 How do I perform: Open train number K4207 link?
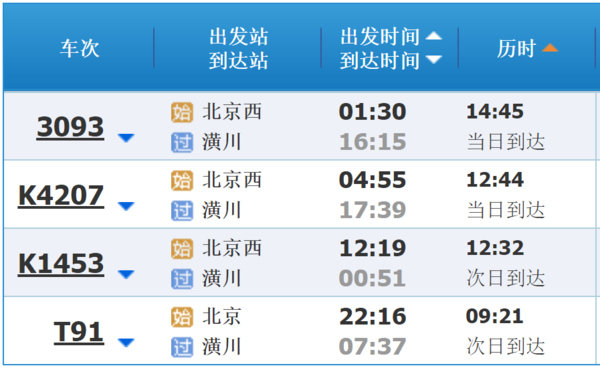point(61,195)
